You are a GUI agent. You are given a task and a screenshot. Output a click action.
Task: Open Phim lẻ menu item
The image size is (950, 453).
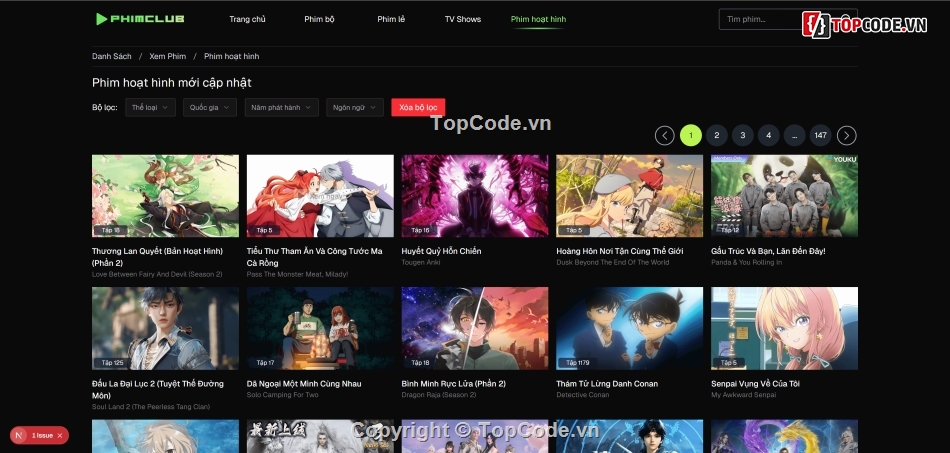point(391,19)
